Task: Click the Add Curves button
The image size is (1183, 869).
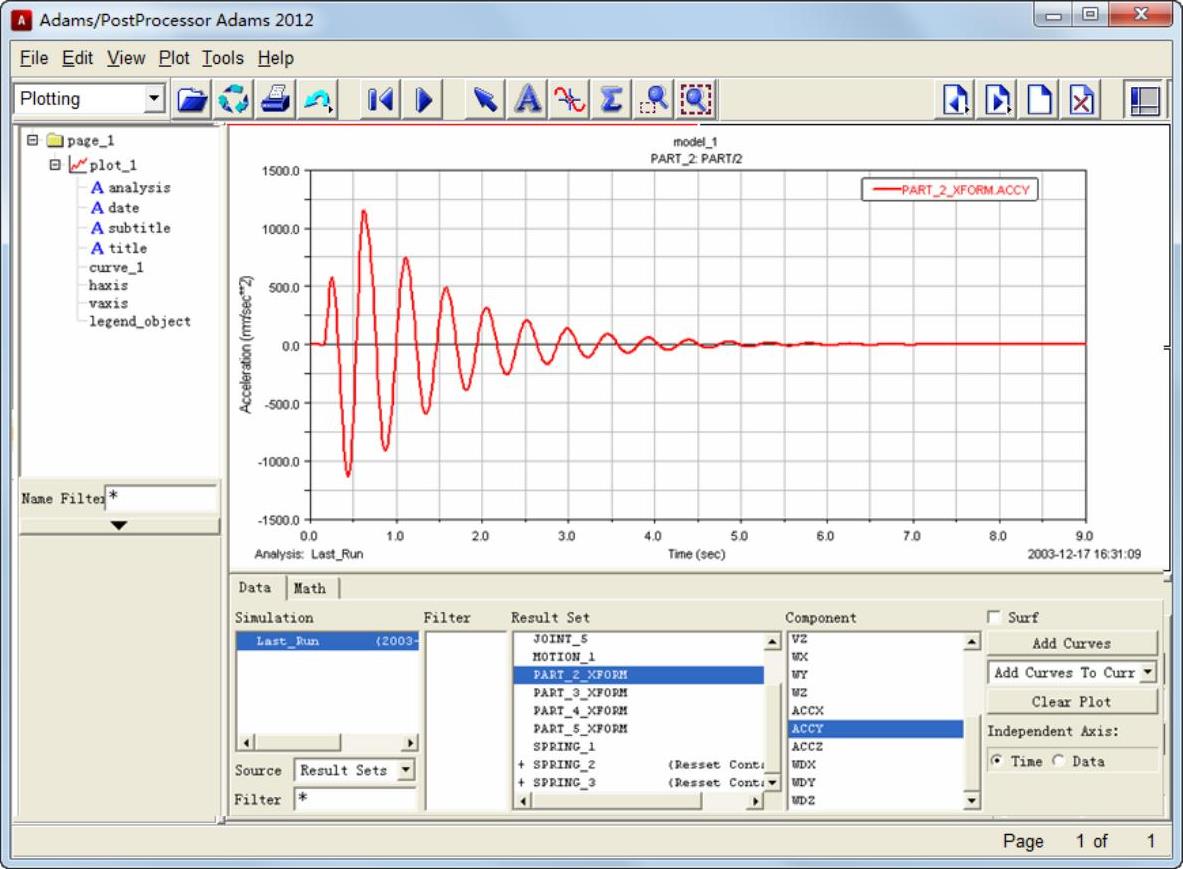Action: pyautogui.click(x=1071, y=643)
